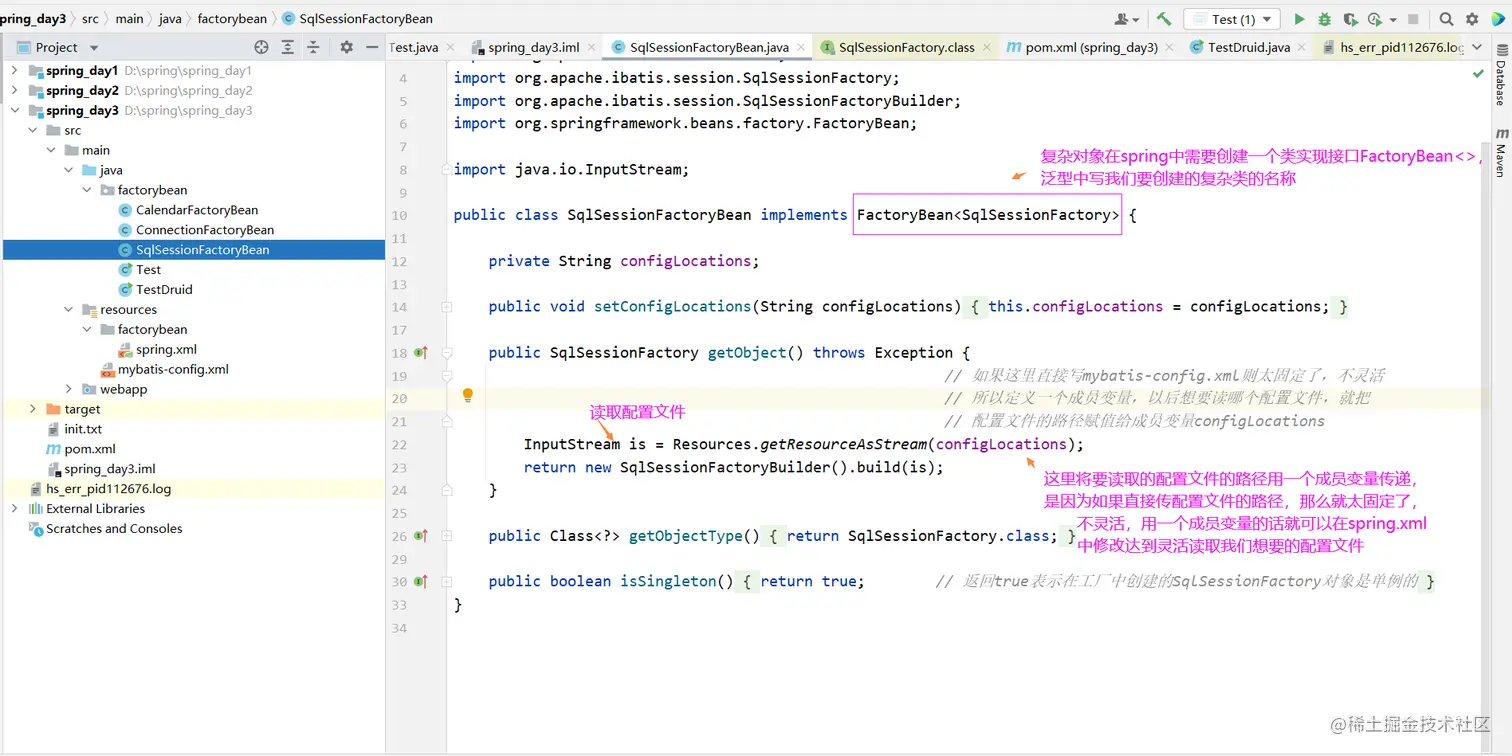Collapse the resources folder node
This screenshot has width=1512, height=756.
68,310
